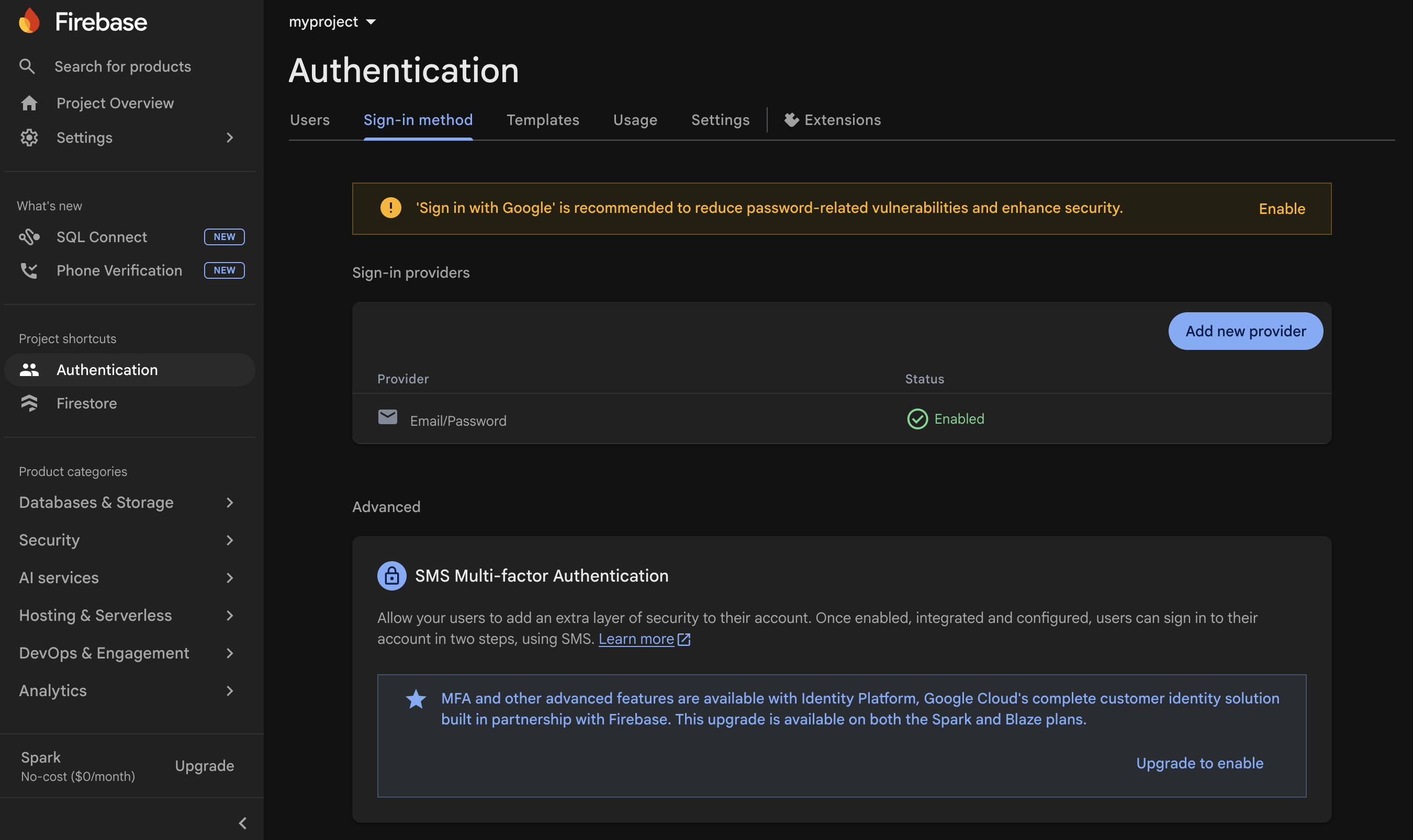Click the yellow warning exclamation icon

[390, 208]
